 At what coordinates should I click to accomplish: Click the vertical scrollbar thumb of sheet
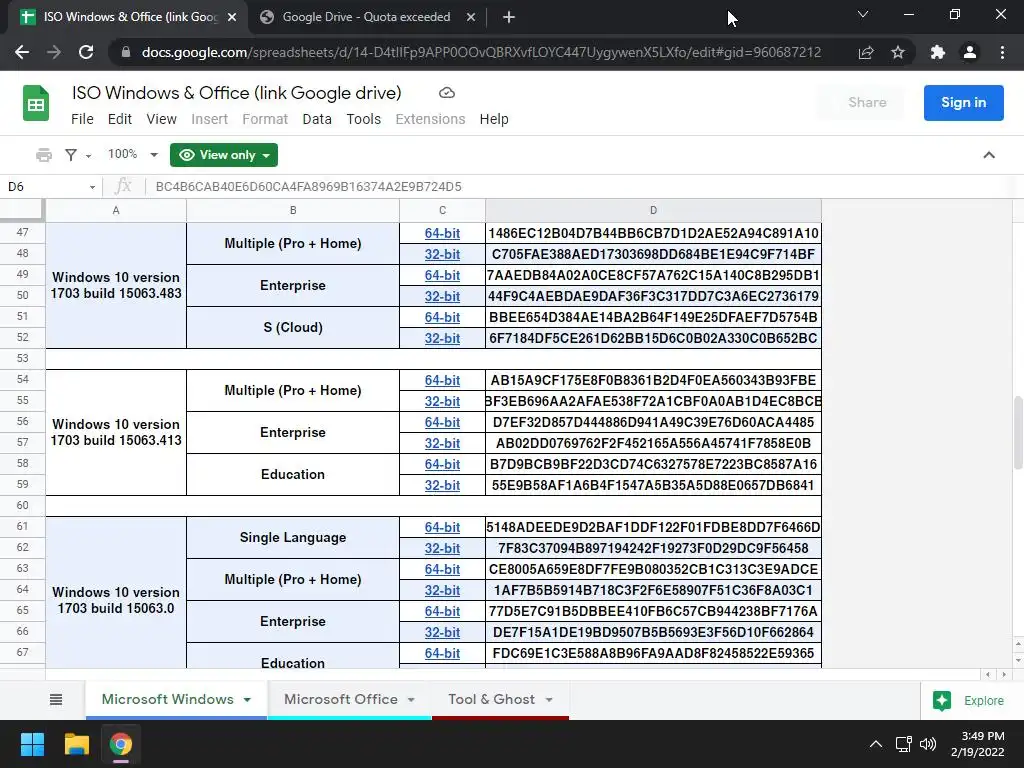(1017, 432)
